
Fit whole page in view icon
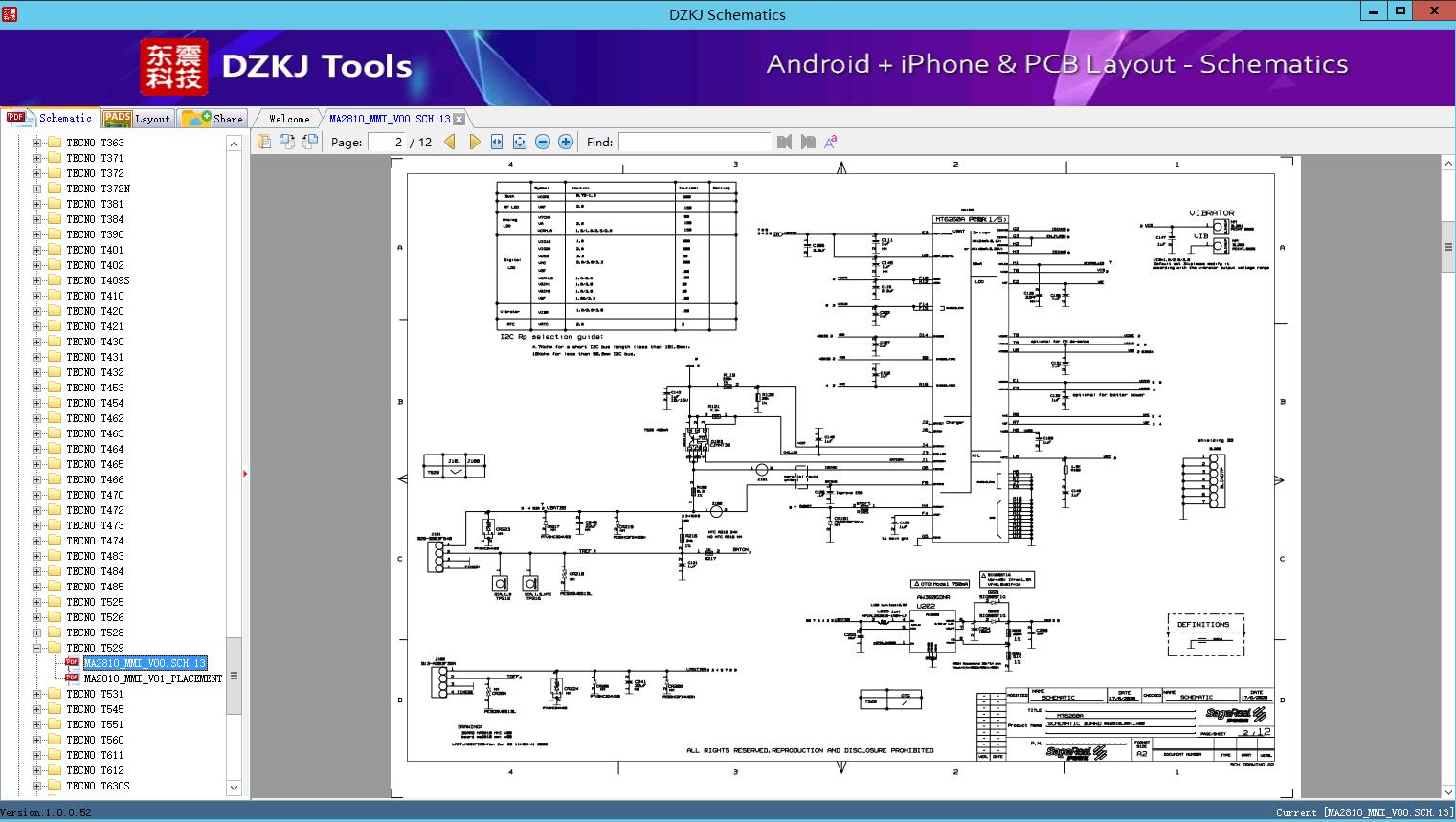520,142
